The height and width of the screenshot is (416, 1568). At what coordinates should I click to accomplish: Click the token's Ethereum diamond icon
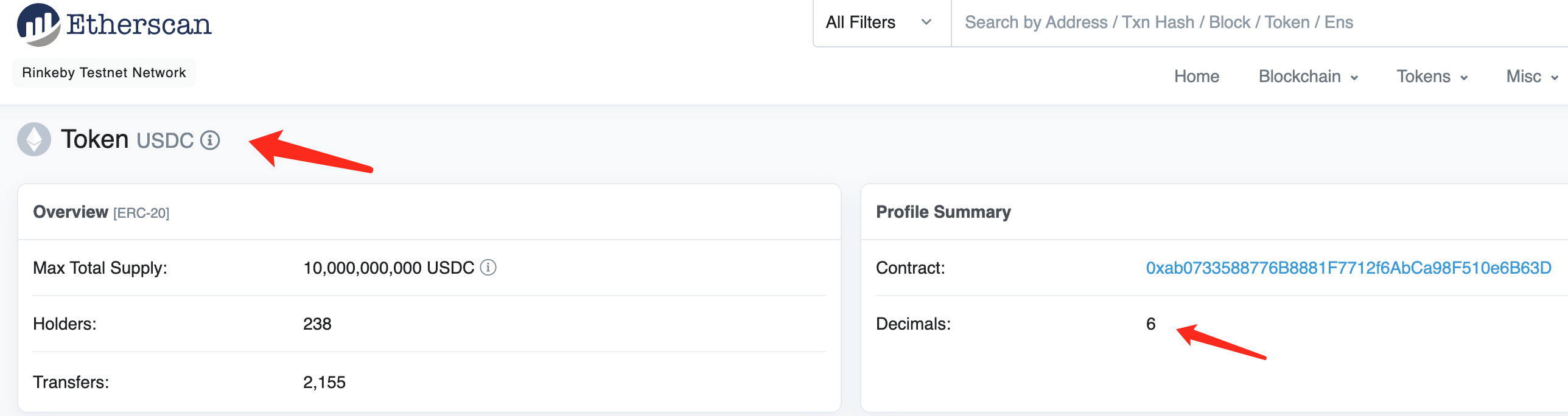[x=34, y=139]
